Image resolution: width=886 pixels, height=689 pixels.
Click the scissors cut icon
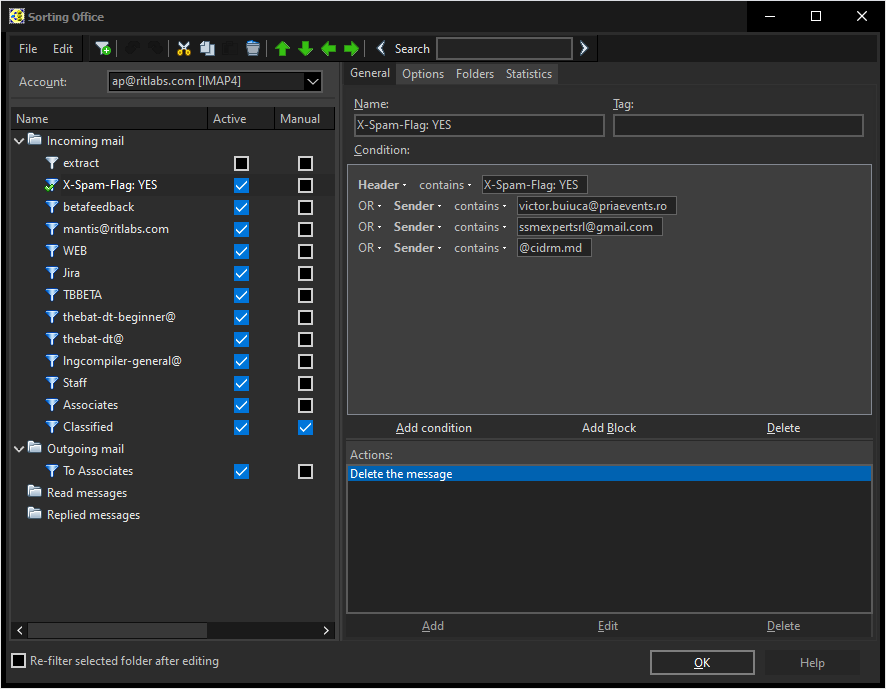(184, 49)
